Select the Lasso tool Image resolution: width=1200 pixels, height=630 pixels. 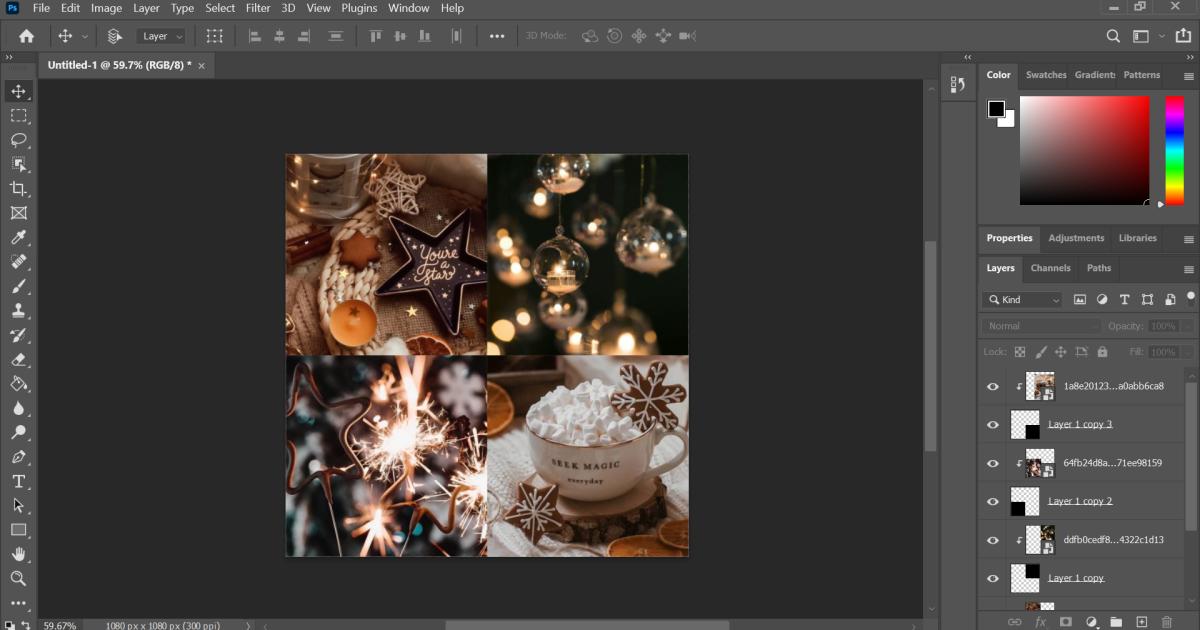click(x=18, y=140)
